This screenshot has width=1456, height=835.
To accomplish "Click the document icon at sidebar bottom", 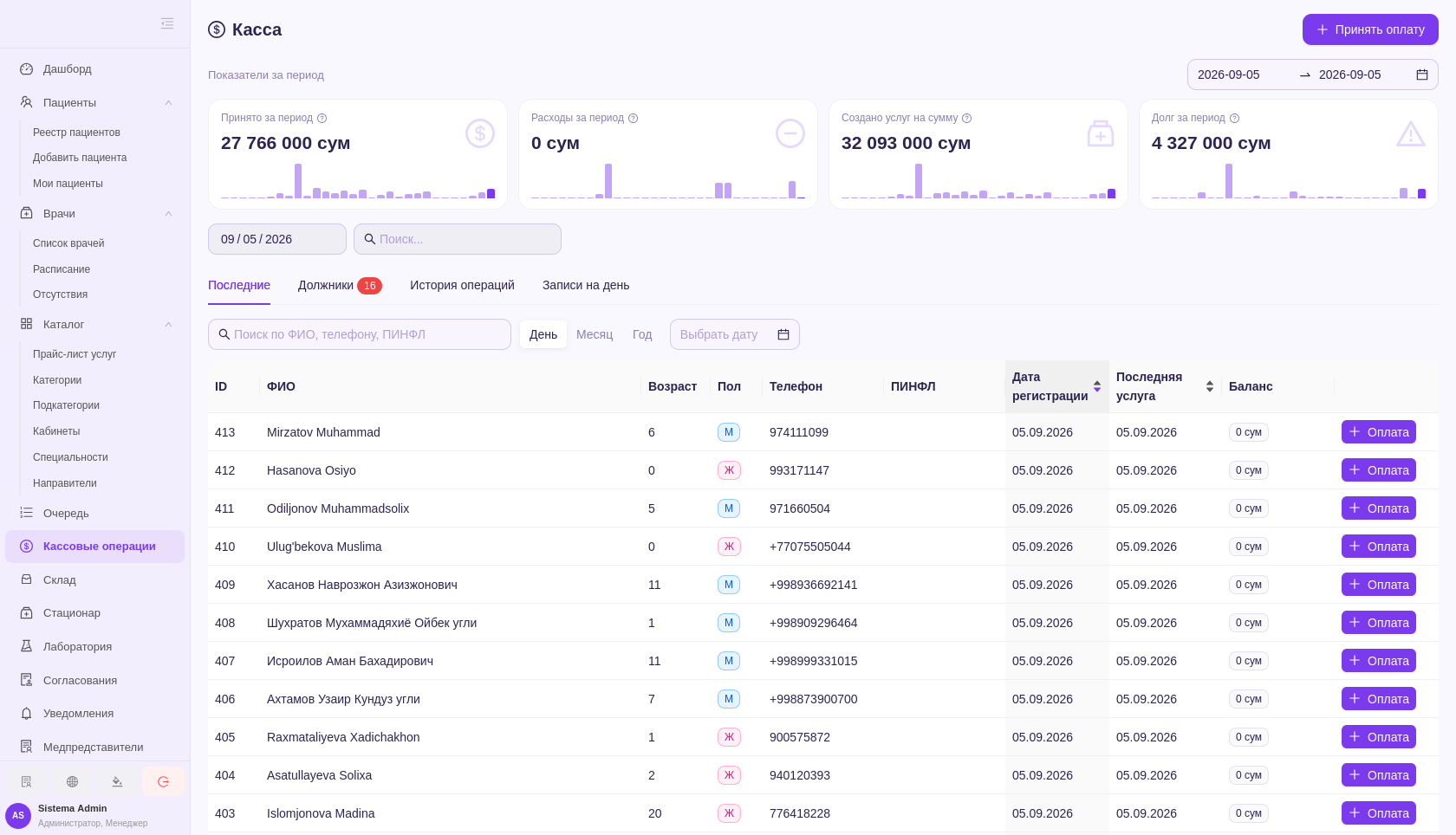I will pyautogui.click(x=26, y=781).
